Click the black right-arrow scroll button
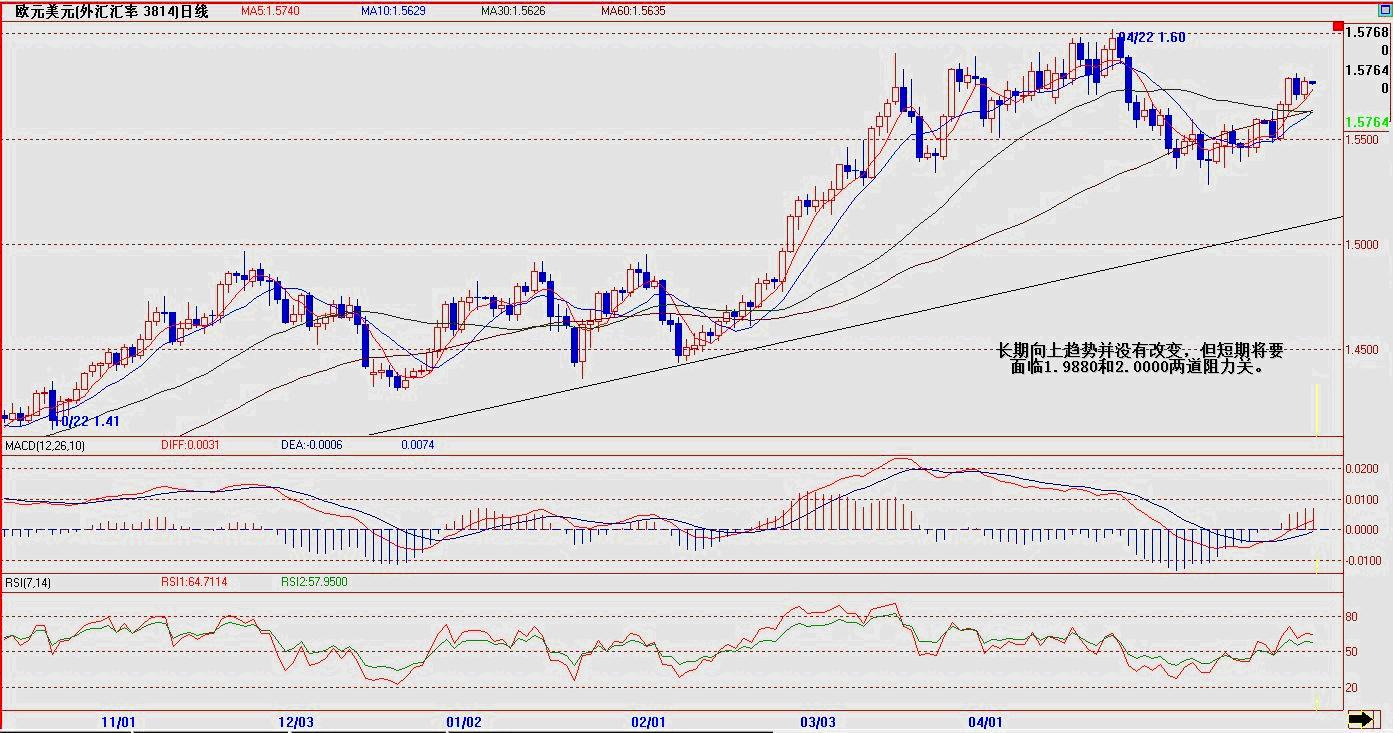This screenshot has width=1393, height=733. tap(1360, 719)
